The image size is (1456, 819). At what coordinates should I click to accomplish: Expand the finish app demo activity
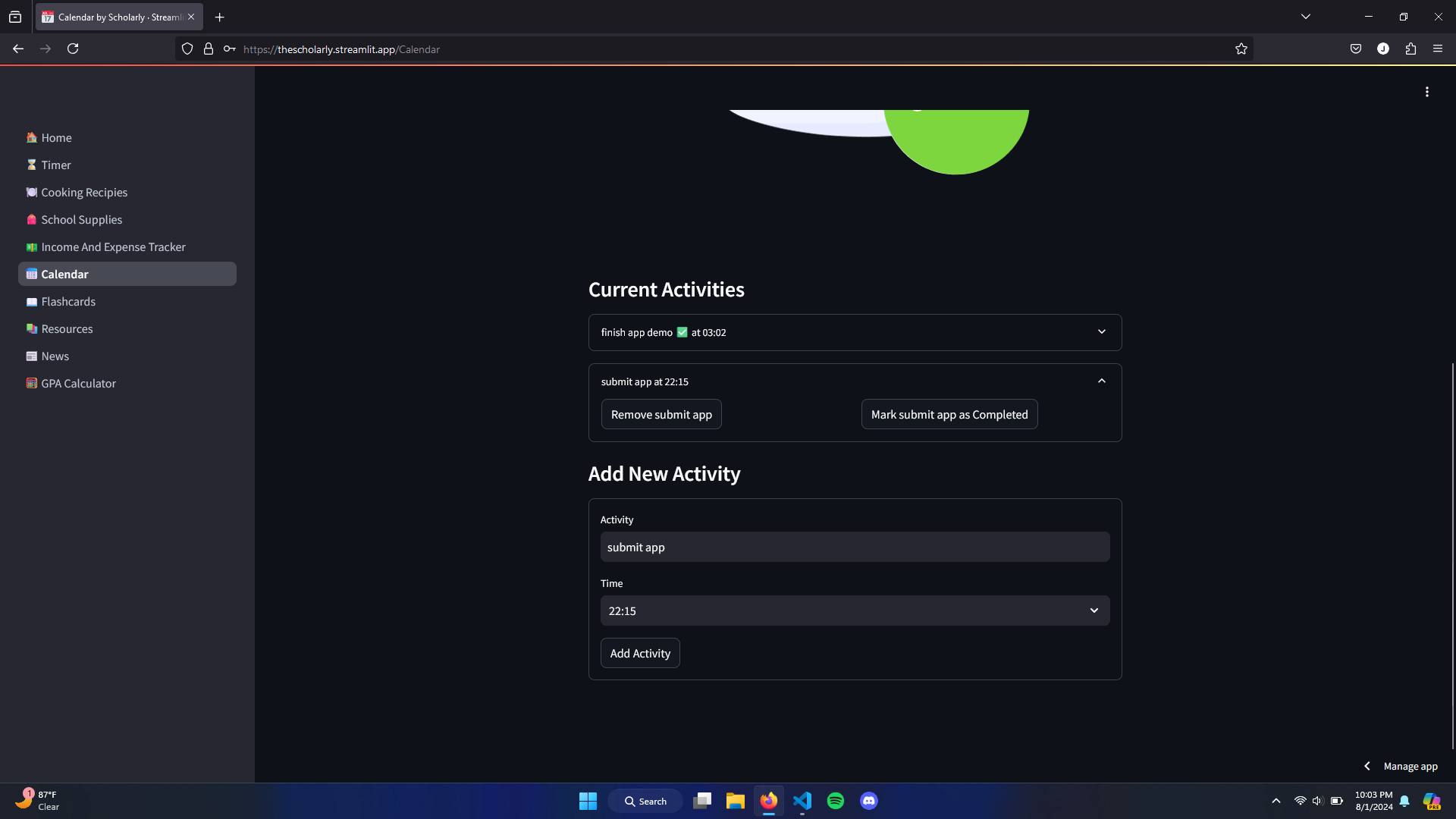point(855,332)
